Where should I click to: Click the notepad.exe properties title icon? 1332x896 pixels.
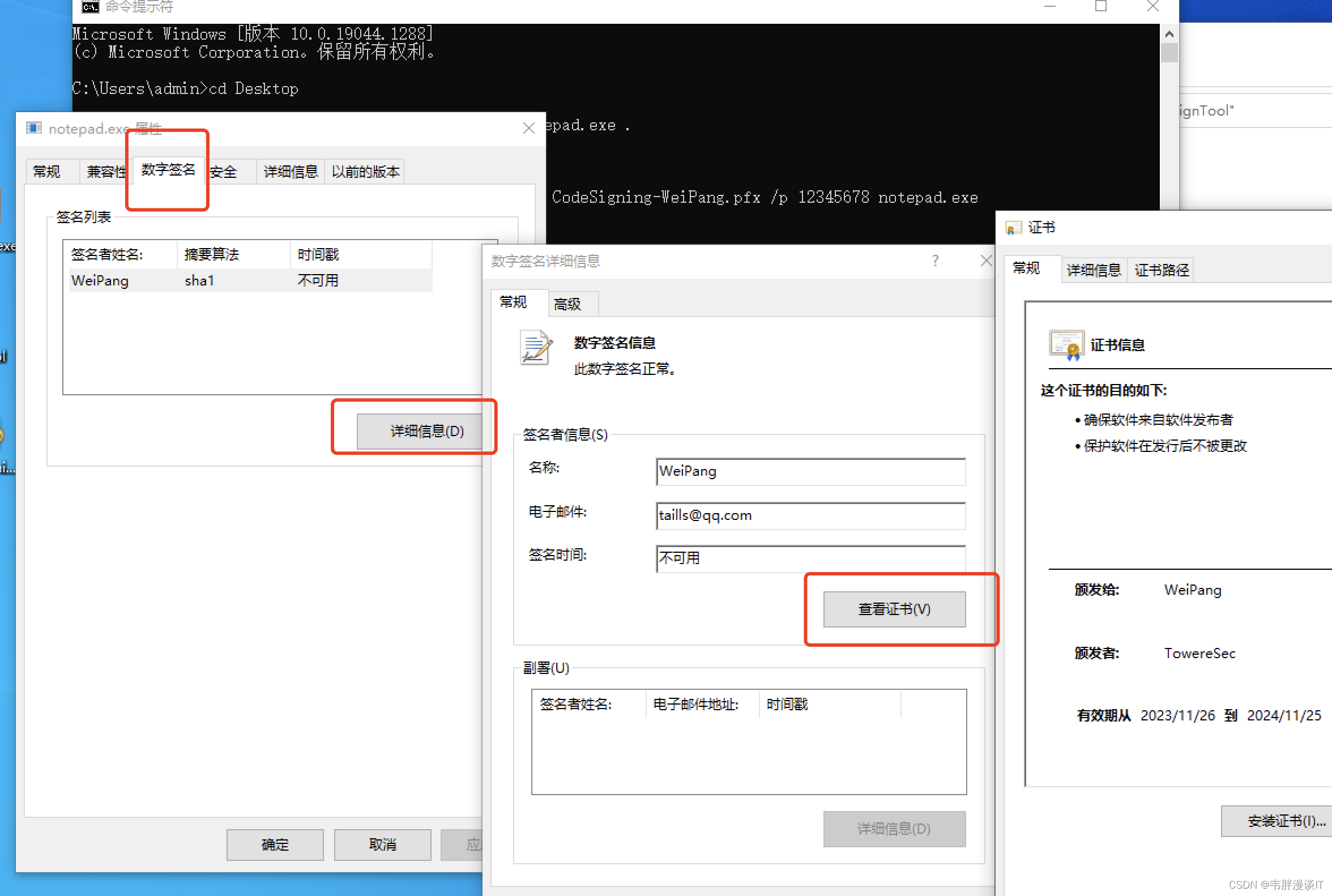pyautogui.click(x=34, y=127)
